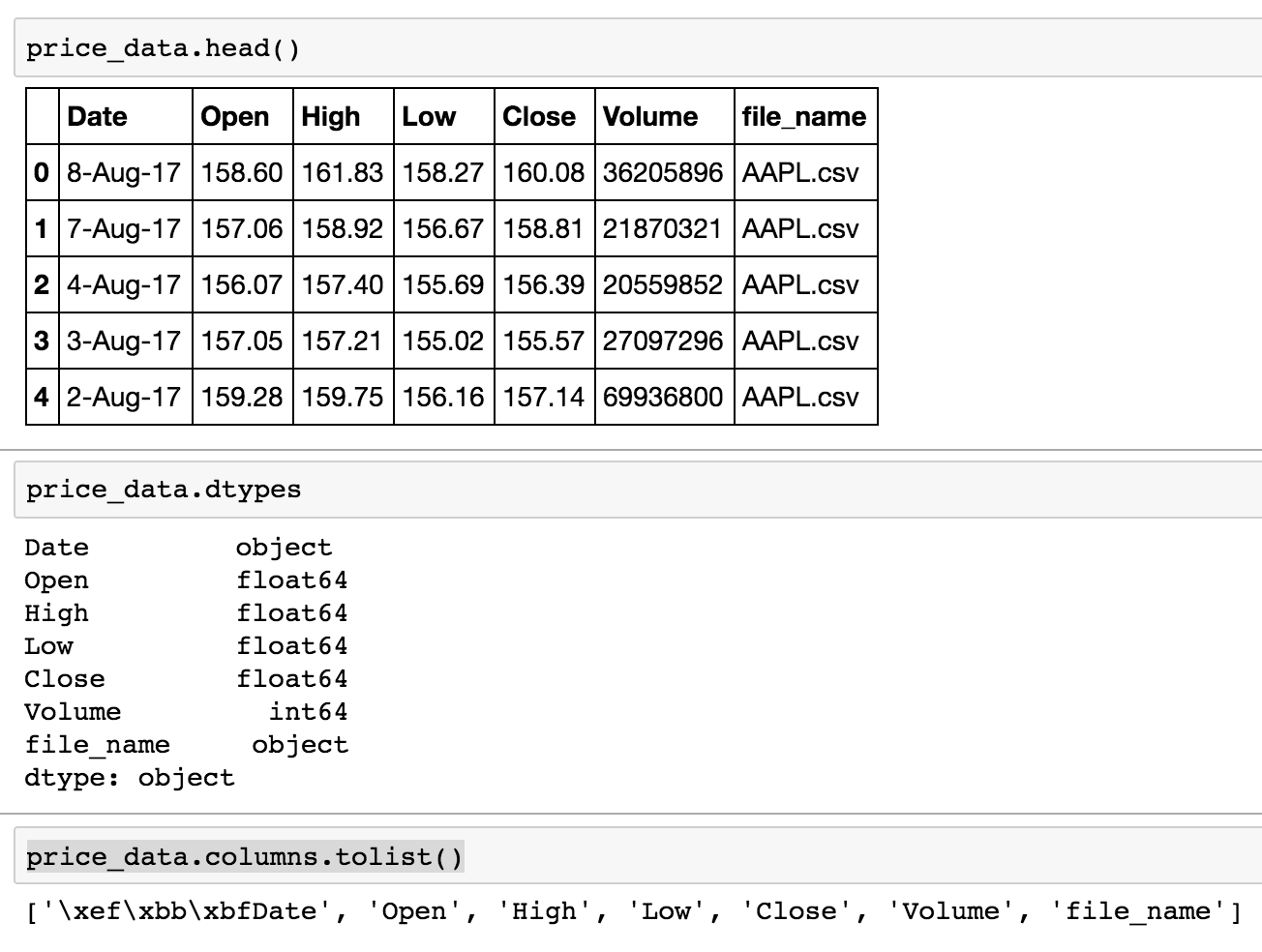
Task: Select the 8-Aug-17 date cell
Action: coord(124,173)
